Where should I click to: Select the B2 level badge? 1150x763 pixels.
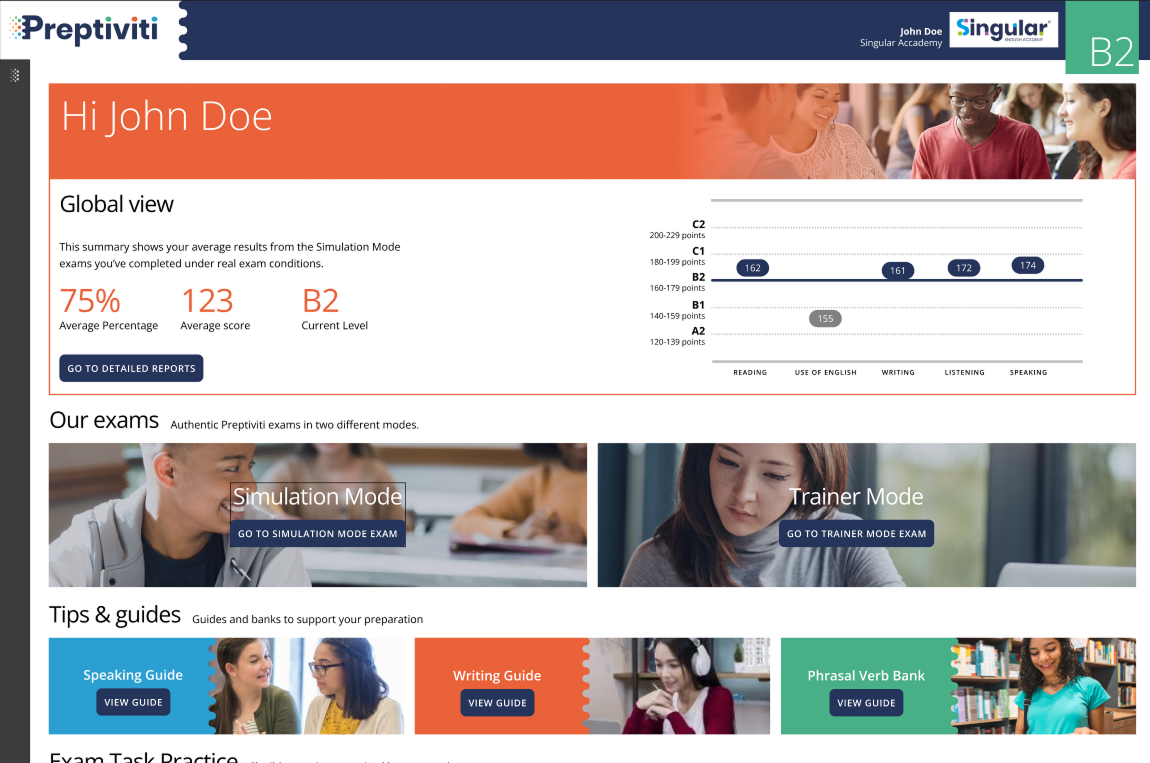click(1111, 50)
